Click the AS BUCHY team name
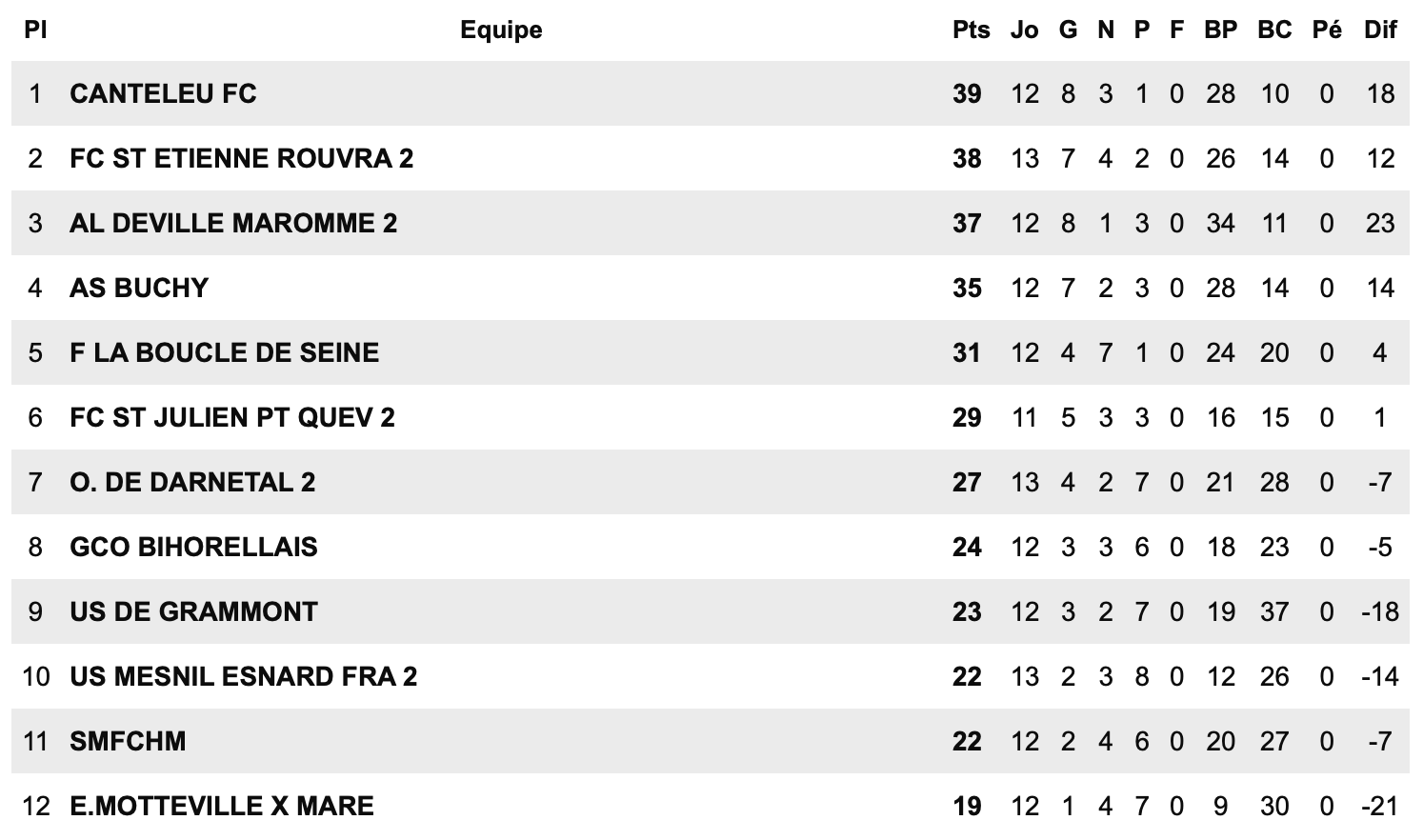Screen dimensions: 1423x840 pos(139,288)
